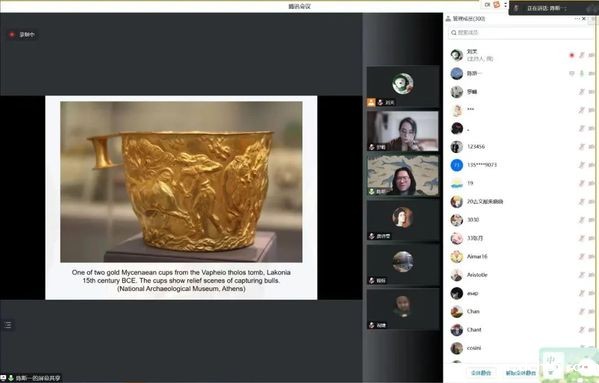This screenshot has width=599, height=383.
Task: Click the red recording dot on the host's row
Action: pos(571,55)
